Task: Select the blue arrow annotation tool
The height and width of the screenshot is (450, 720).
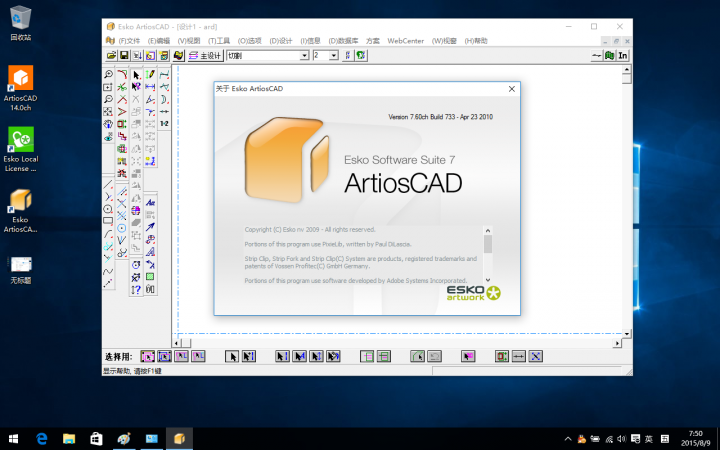Action: click(x=150, y=227)
